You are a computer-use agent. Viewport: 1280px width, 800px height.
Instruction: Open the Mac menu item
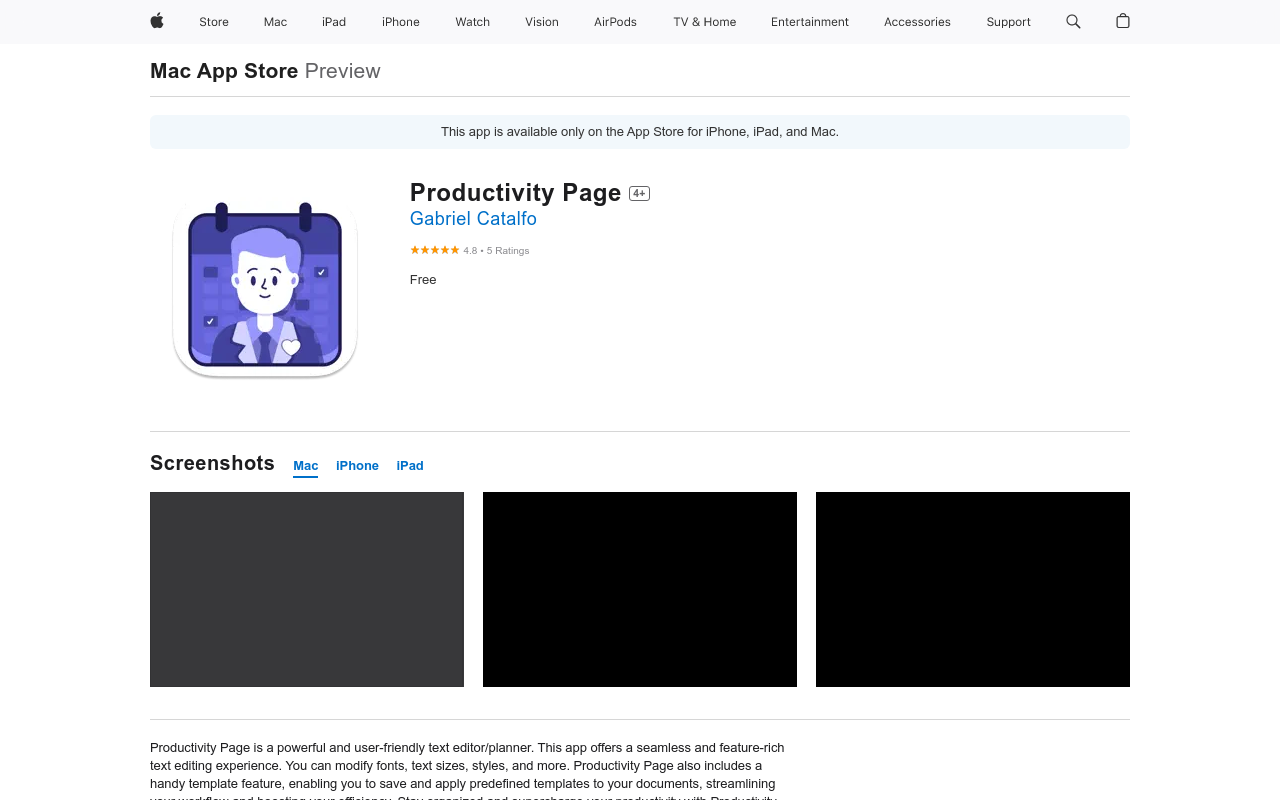pyautogui.click(x=275, y=22)
